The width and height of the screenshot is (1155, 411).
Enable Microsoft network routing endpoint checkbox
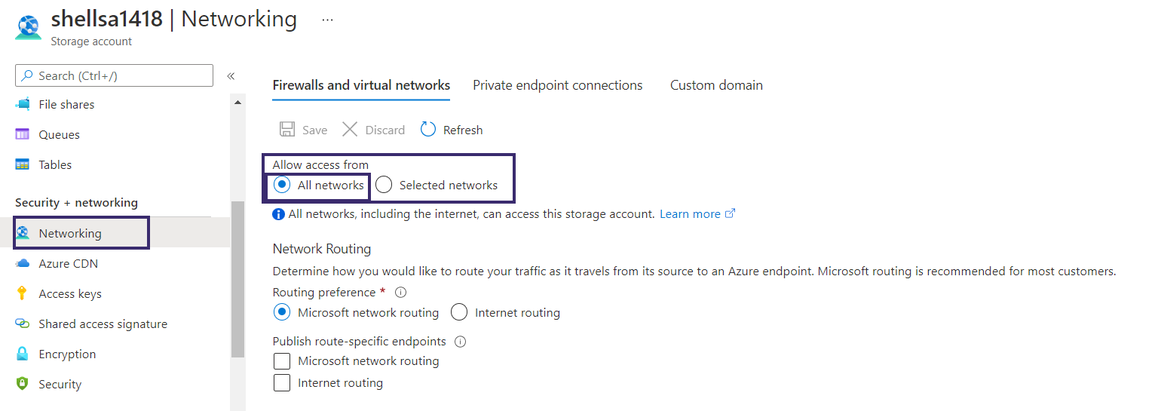click(282, 361)
